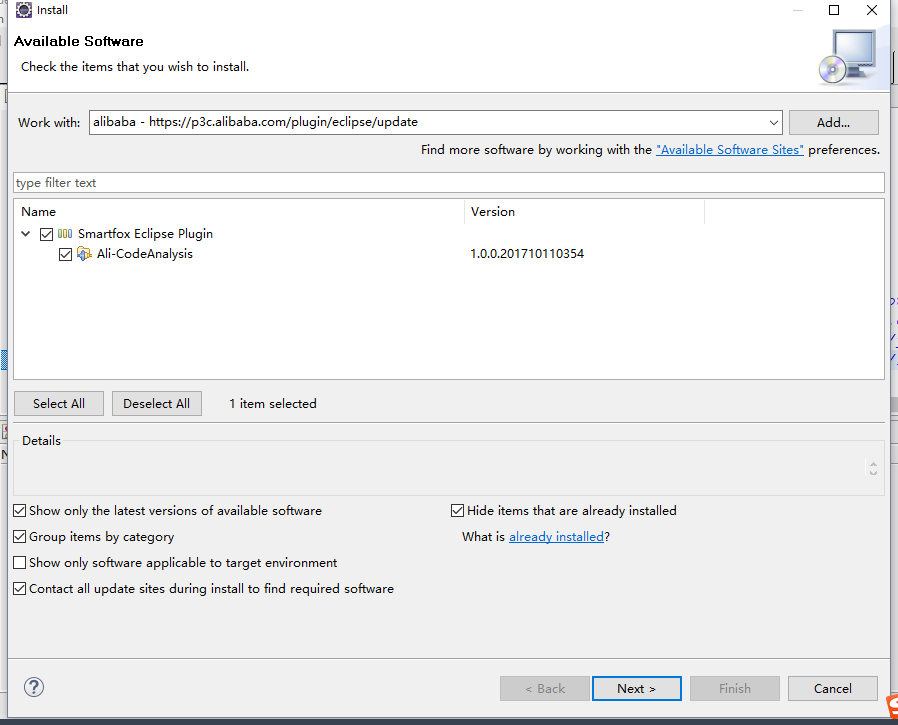
Task: Collapse the Smartfox Eclipse Plugin tree node
Action: (26, 234)
